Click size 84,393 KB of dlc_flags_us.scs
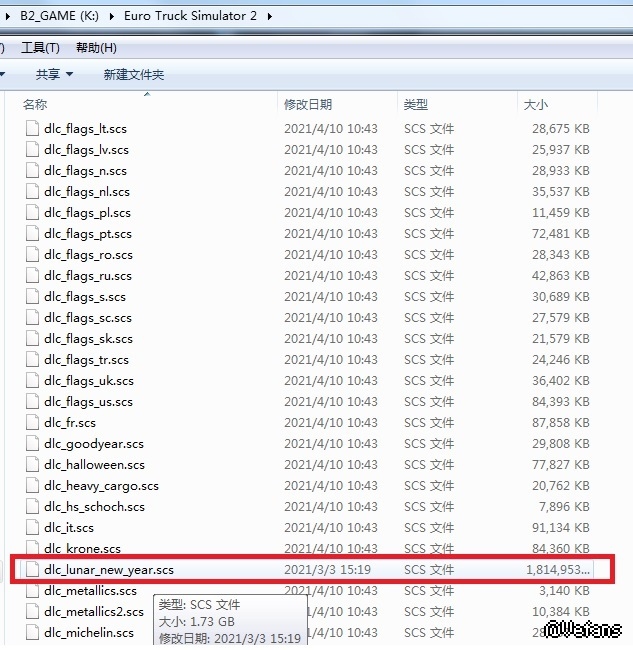The height and width of the screenshot is (650, 633). [x=561, y=402]
